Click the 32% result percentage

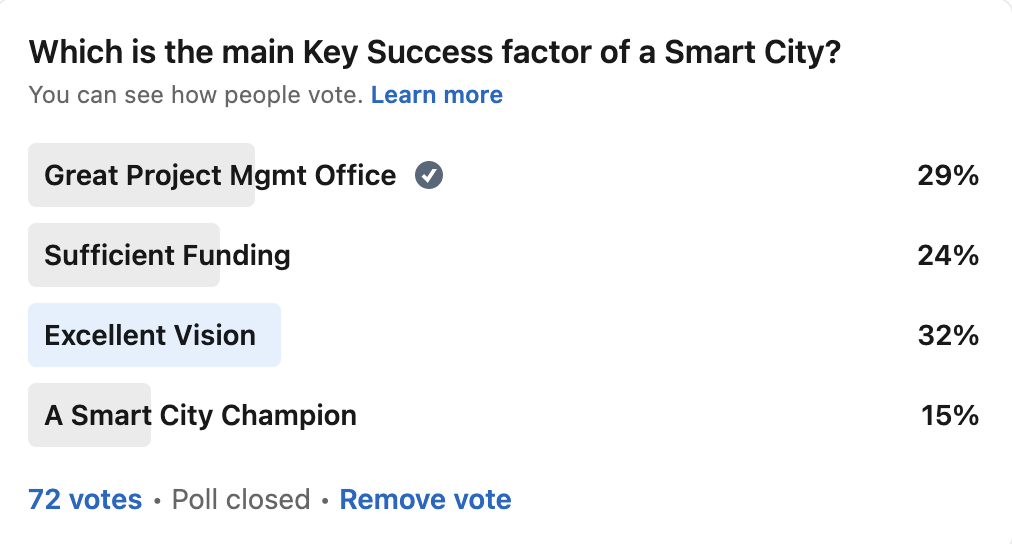[x=947, y=335]
